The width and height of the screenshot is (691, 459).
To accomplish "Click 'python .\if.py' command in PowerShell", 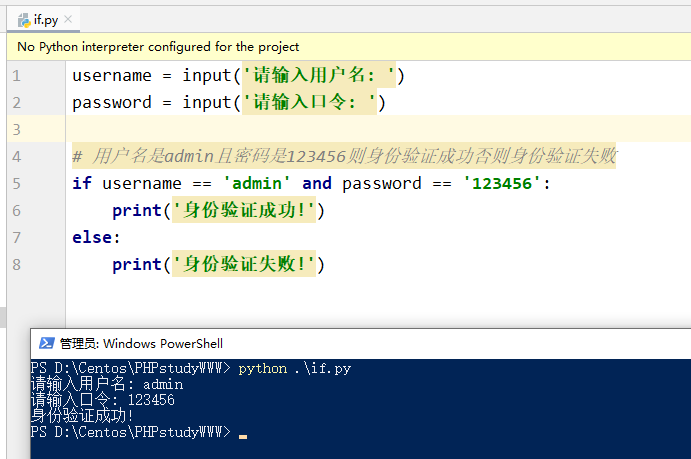I will tap(294, 368).
